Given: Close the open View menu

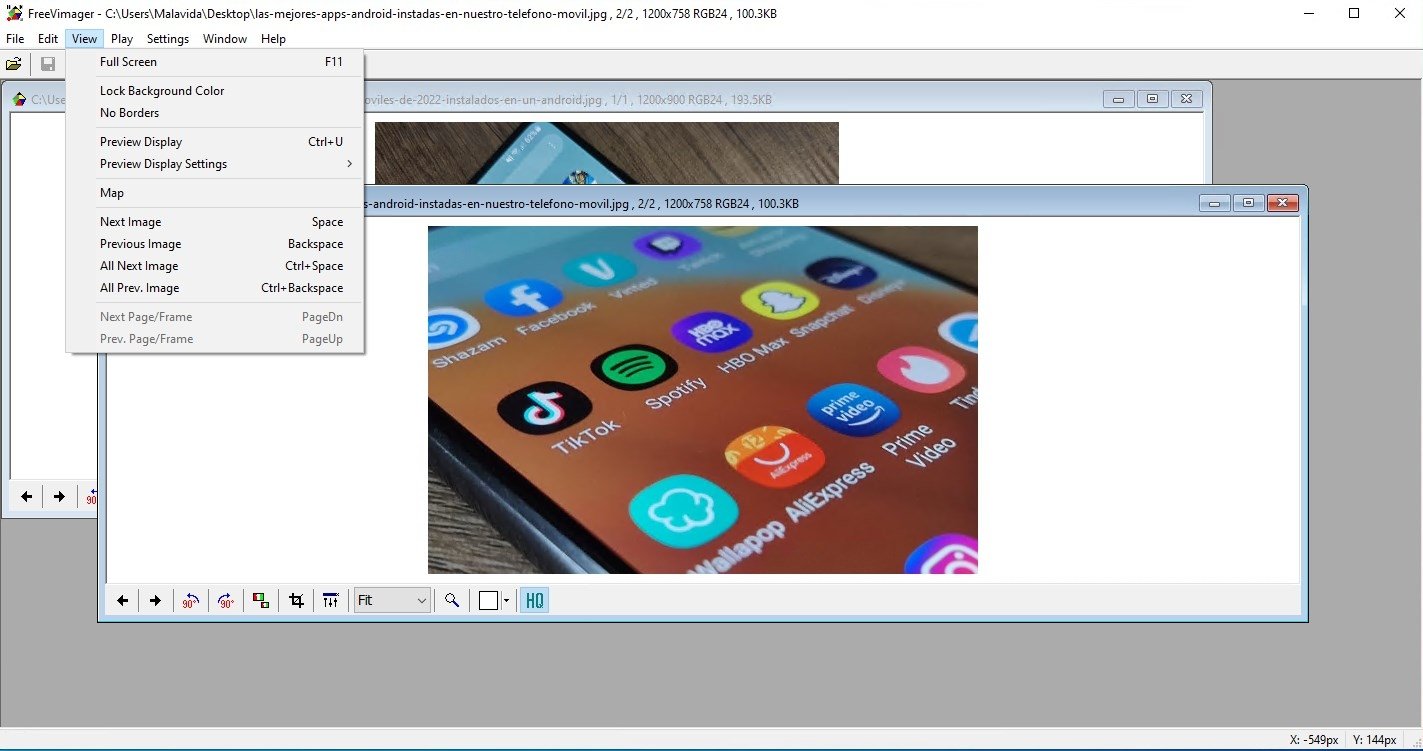Looking at the screenshot, I should [85, 39].
